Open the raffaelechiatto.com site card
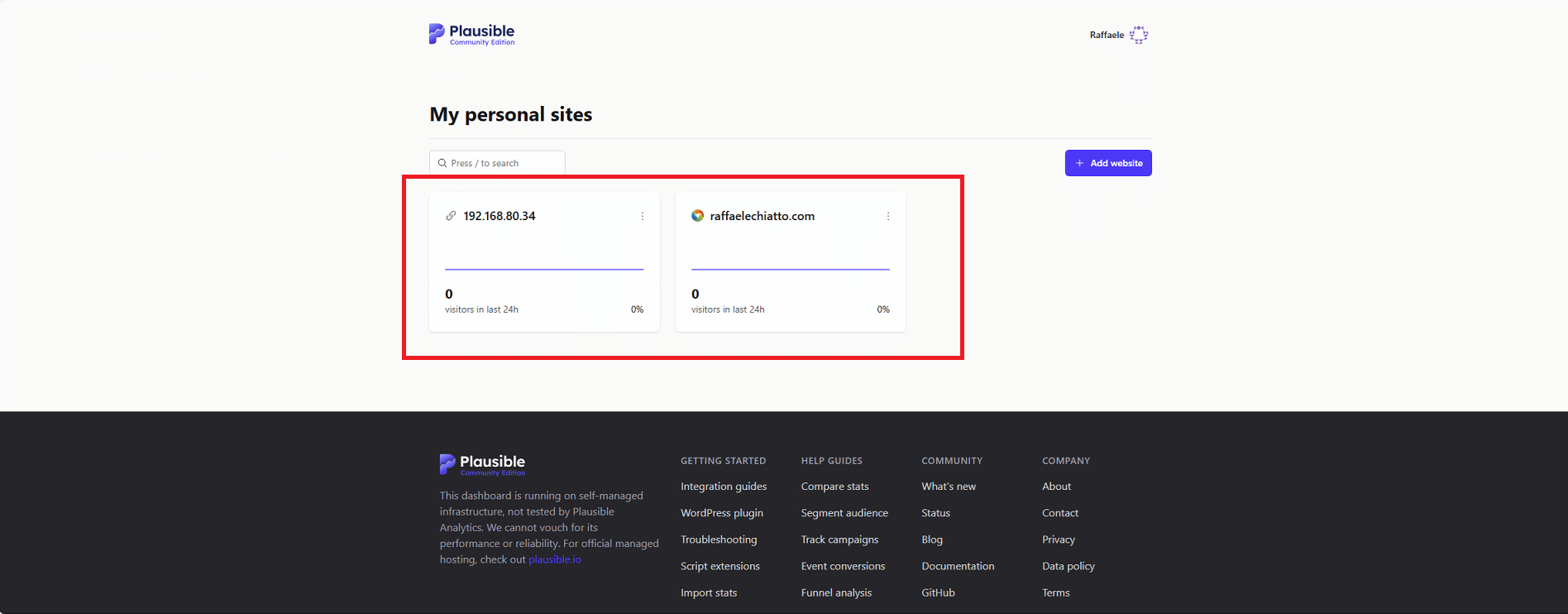Viewport: 1568px width, 614px height. point(791,262)
